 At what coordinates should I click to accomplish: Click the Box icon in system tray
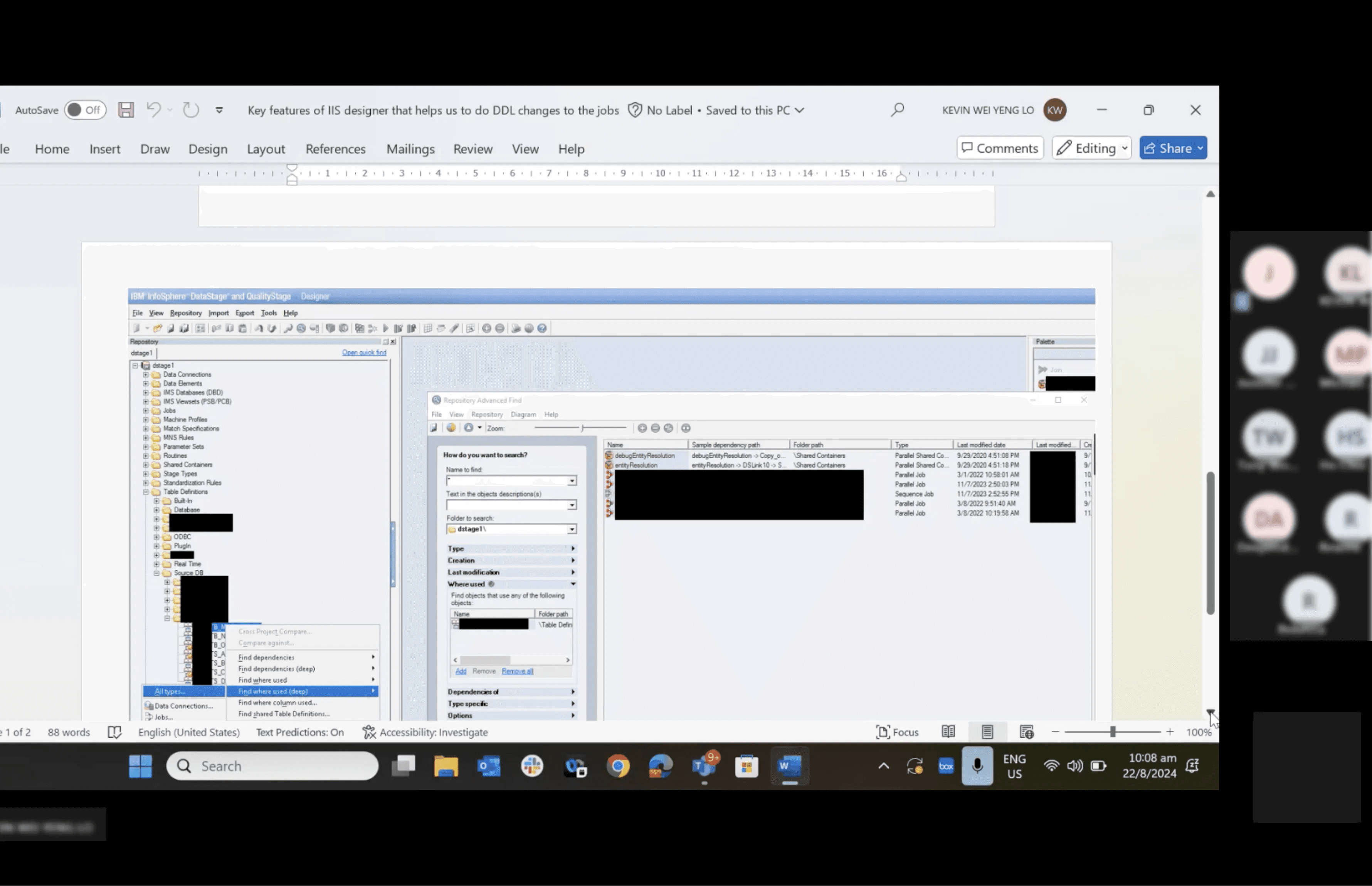coord(946,766)
